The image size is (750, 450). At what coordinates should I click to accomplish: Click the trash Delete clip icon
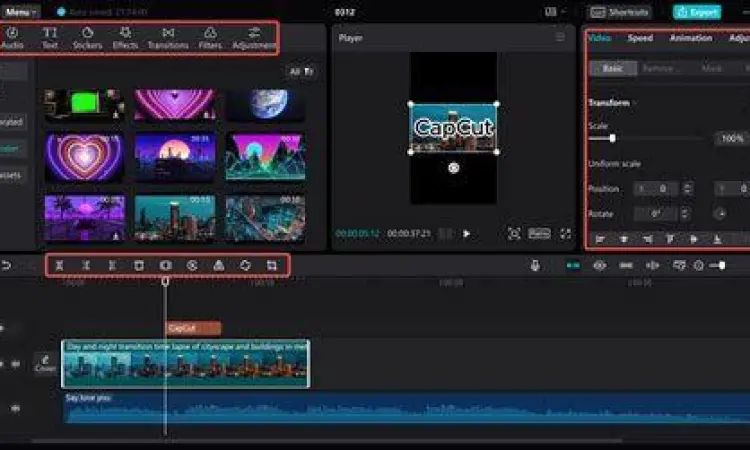click(x=139, y=265)
